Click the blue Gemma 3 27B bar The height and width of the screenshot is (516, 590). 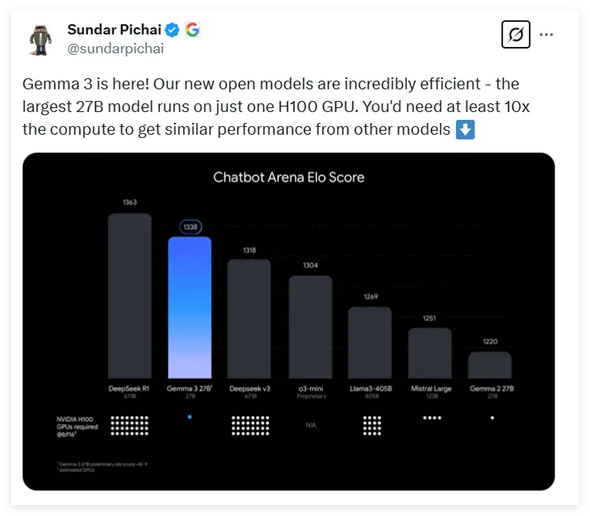click(x=190, y=307)
